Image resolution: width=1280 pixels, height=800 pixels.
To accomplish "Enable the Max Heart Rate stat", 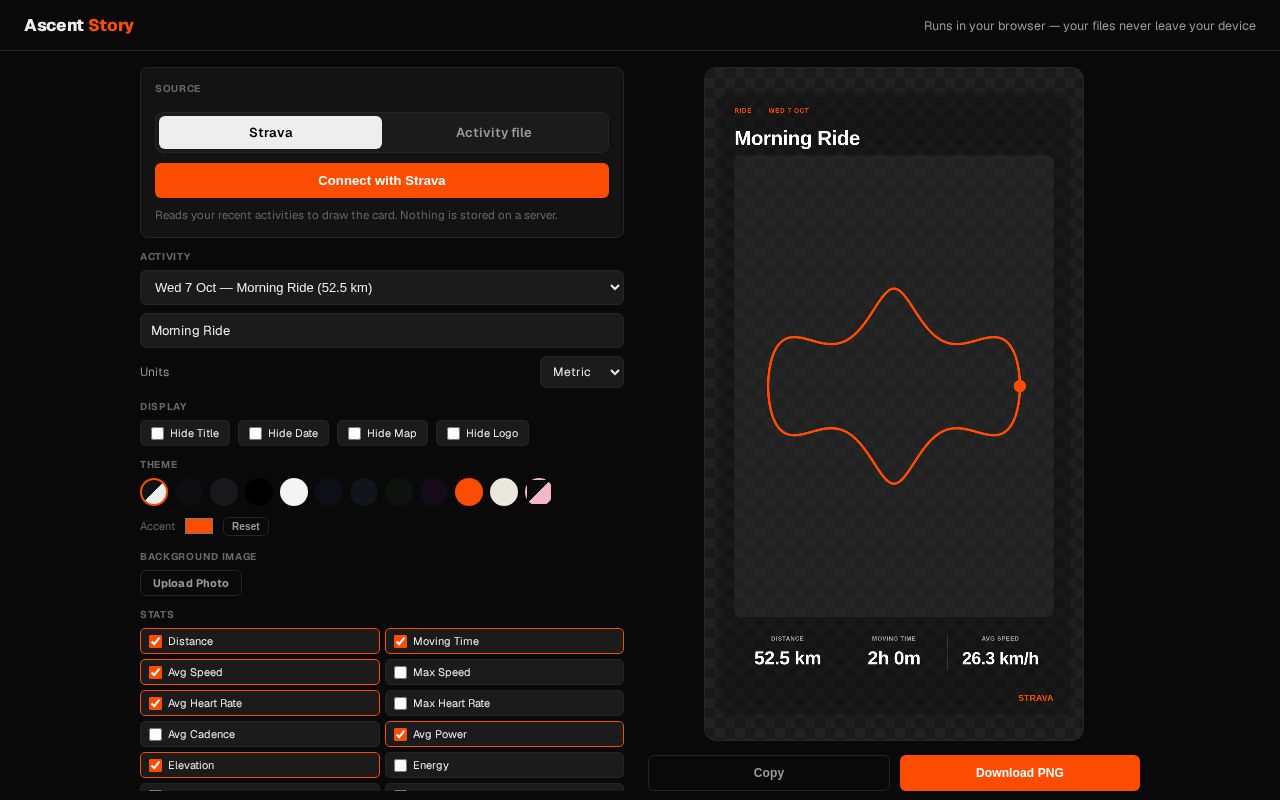I will click(400, 703).
